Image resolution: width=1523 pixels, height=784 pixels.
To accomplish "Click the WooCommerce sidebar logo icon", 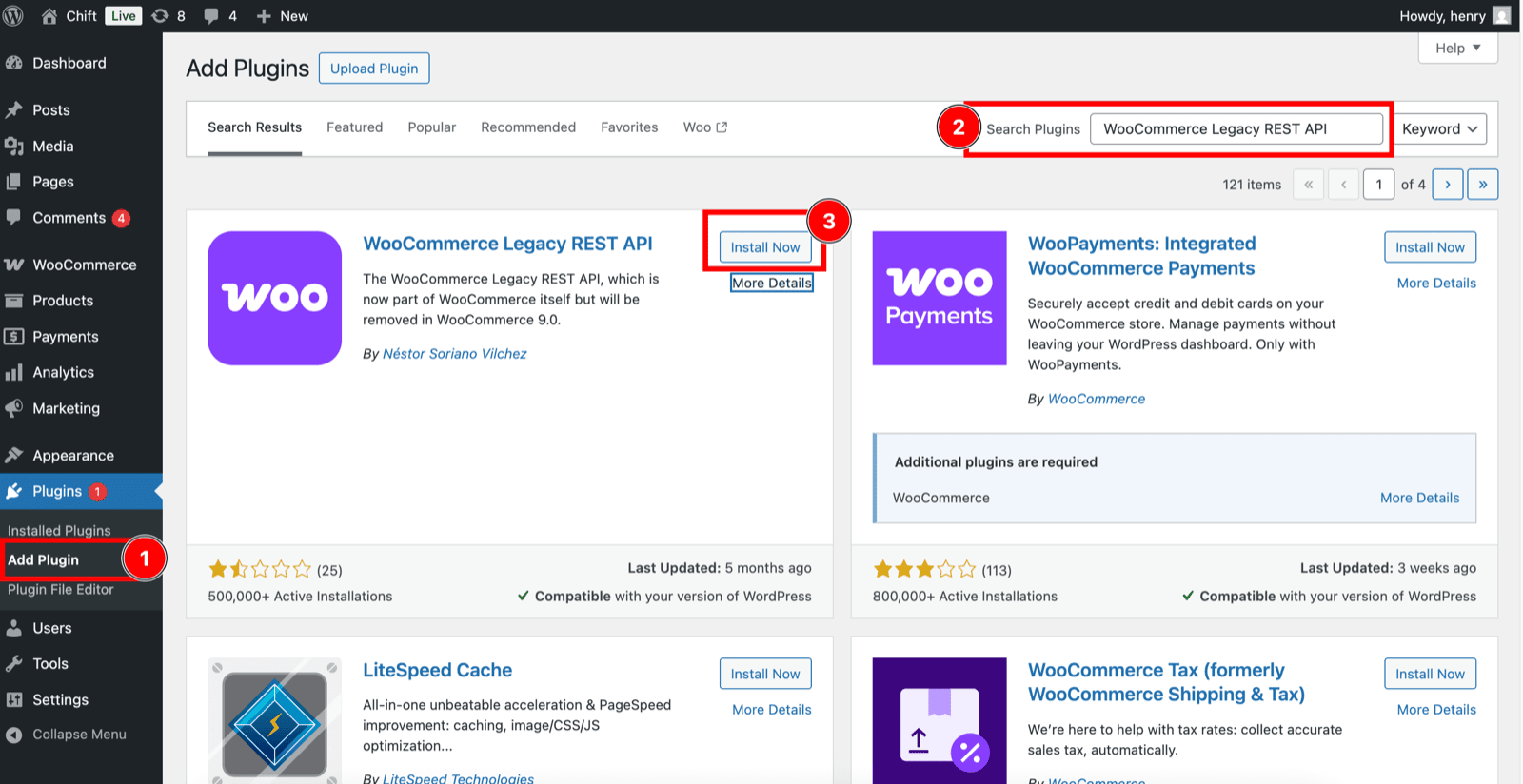I will 14,265.
